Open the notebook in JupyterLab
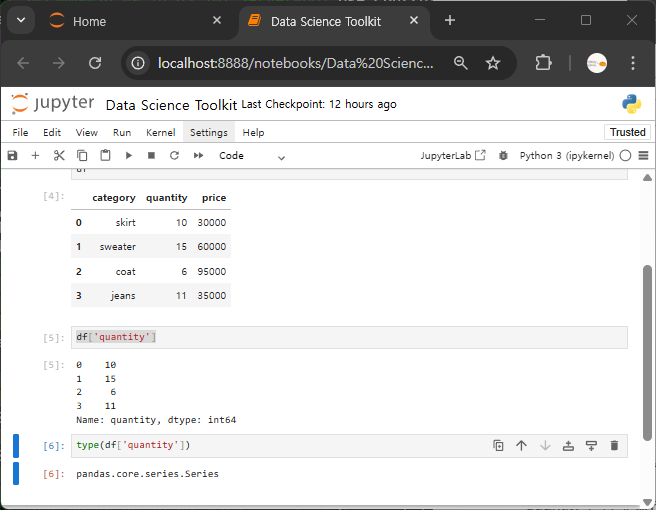This screenshot has width=656, height=510. [453, 156]
